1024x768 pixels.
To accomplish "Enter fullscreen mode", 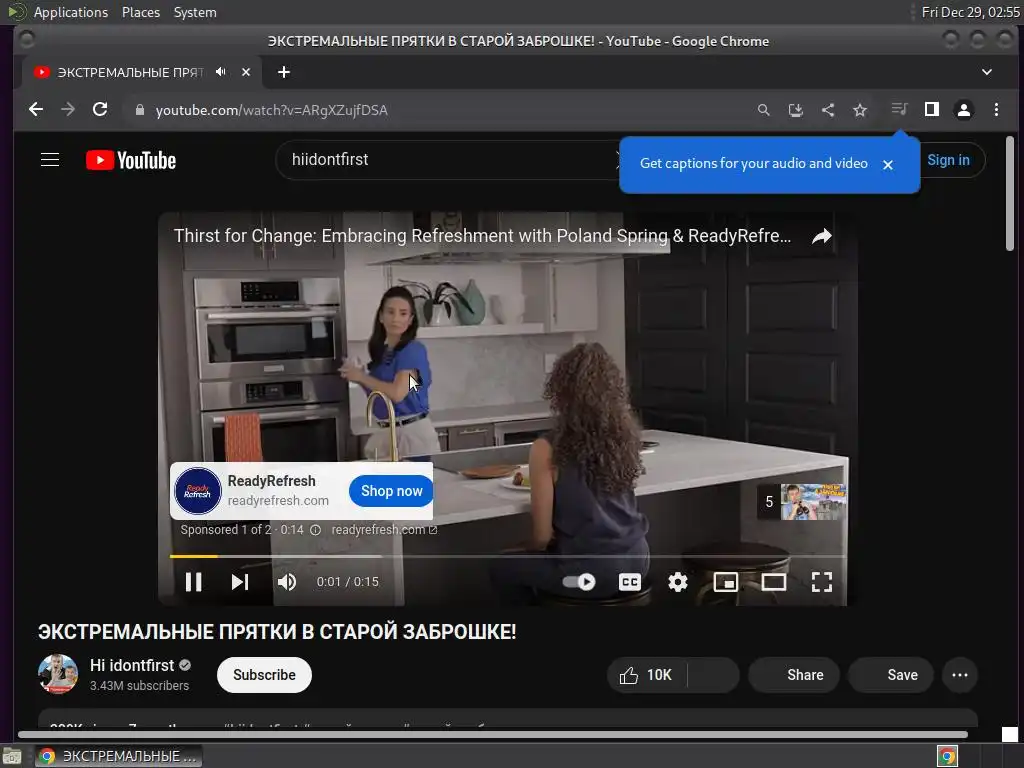I will pos(822,581).
